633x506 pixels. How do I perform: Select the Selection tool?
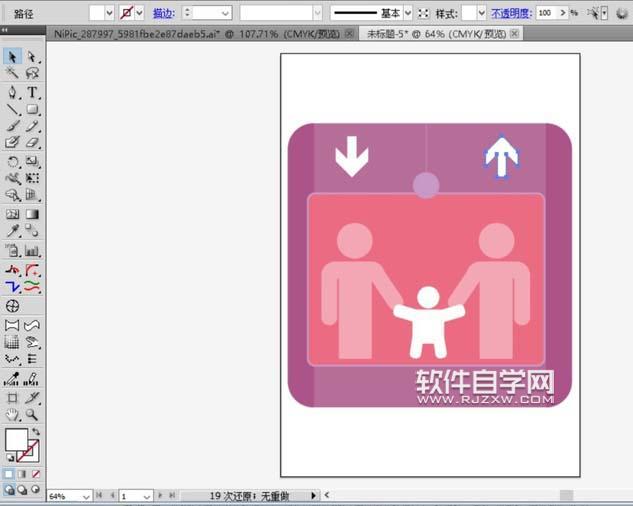(12, 57)
